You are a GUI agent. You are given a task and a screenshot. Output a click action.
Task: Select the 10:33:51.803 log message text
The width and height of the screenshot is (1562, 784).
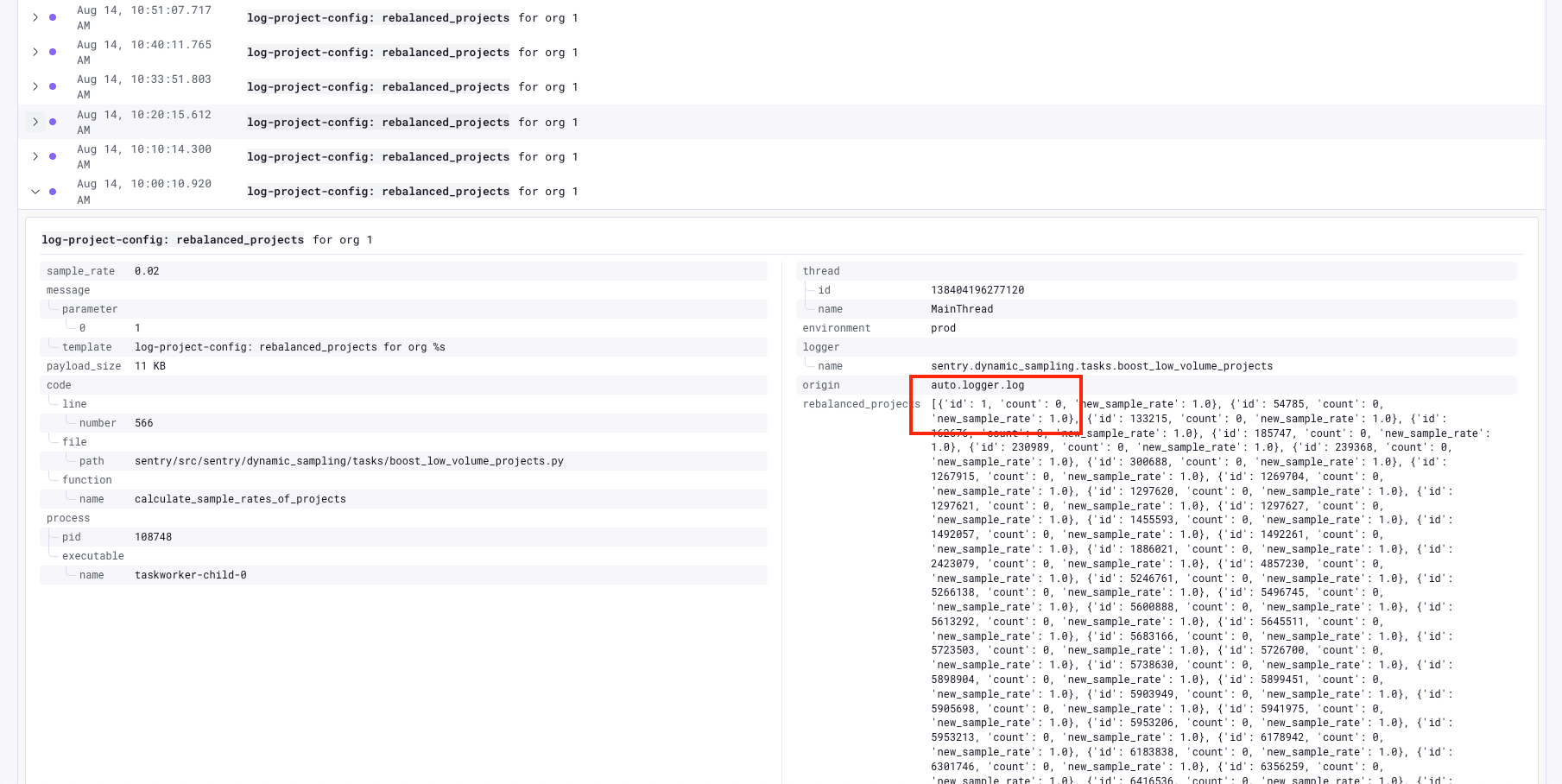(x=412, y=87)
